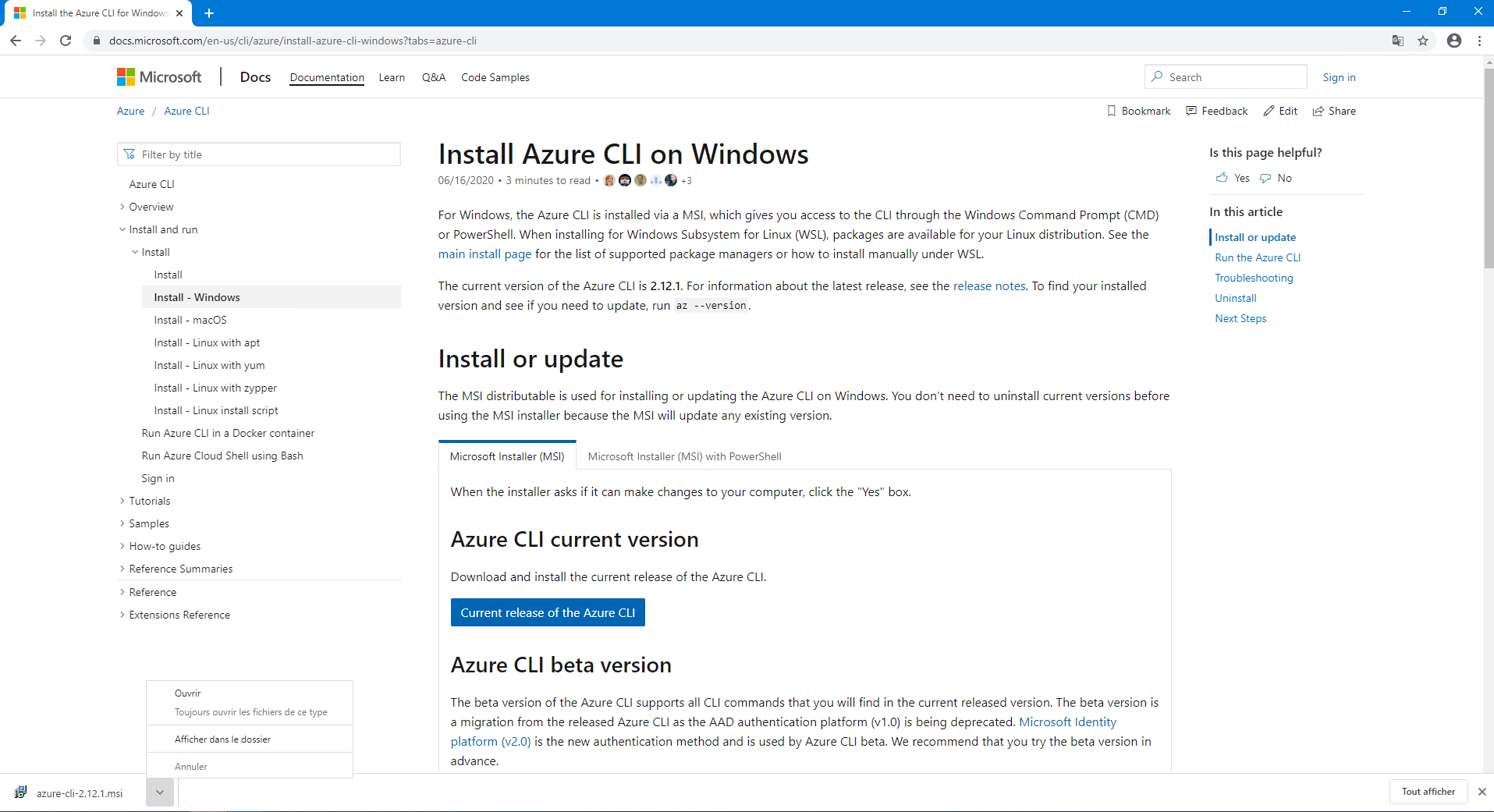The width and height of the screenshot is (1494, 812).
Task: Click the Share icon
Action: pyautogui.click(x=1318, y=111)
